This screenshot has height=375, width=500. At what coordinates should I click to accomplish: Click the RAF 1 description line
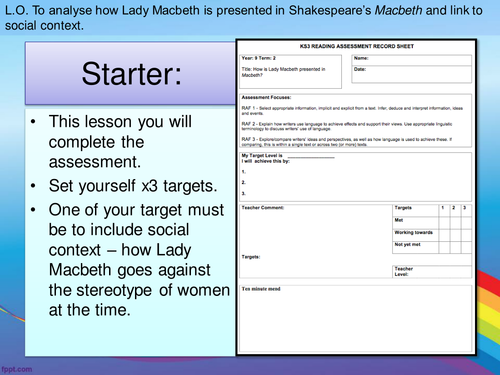tap(352, 111)
